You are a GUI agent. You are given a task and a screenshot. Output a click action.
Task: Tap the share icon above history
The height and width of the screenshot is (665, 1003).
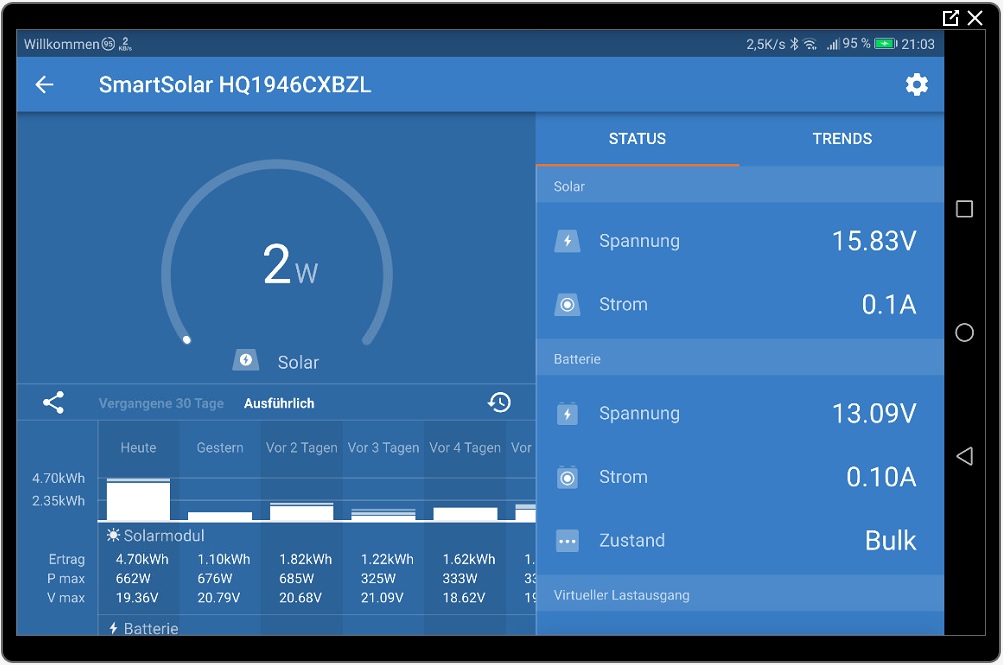coord(53,403)
